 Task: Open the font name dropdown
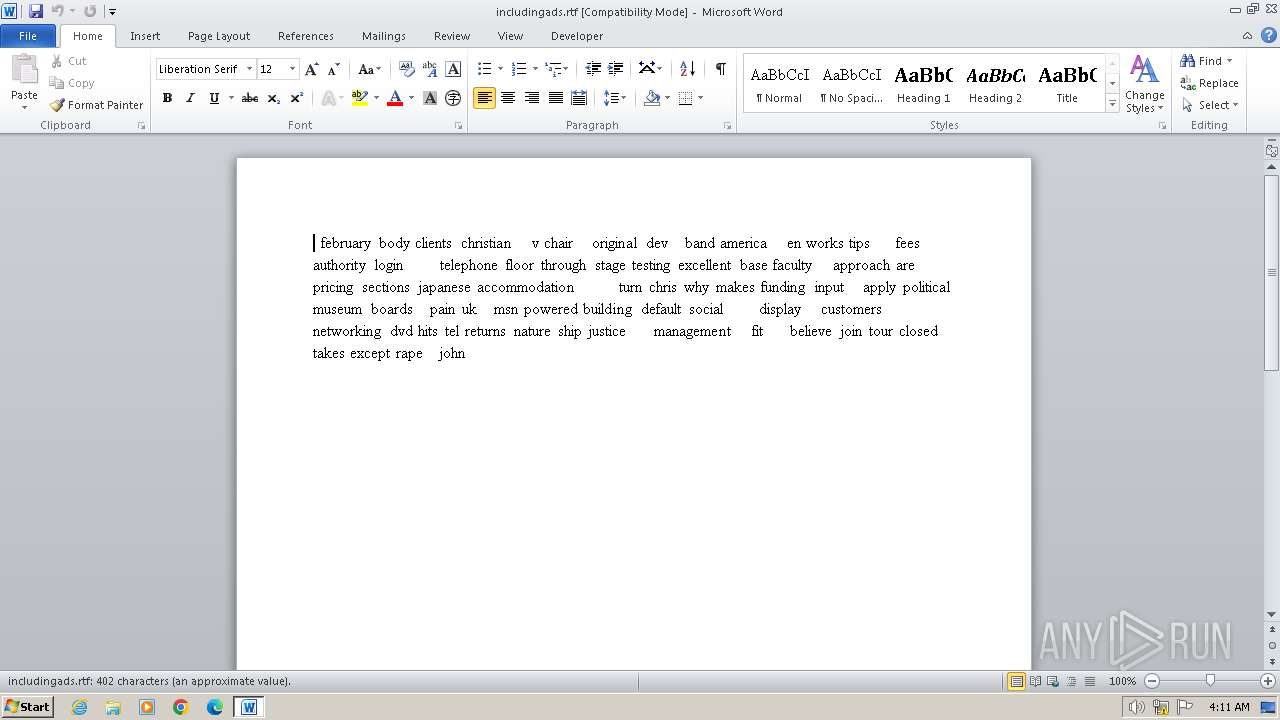[x=250, y=69]
